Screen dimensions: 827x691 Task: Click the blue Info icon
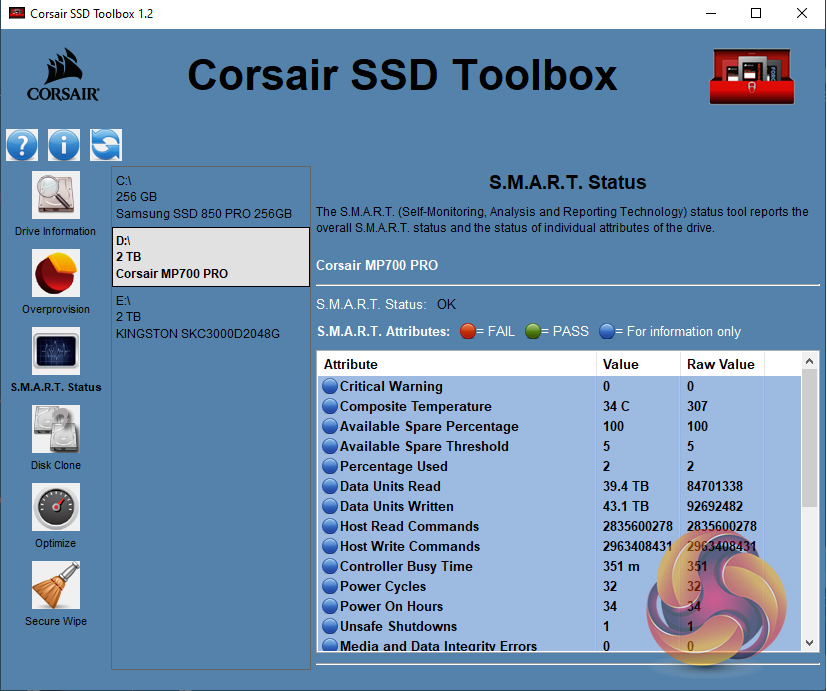click(x=64, y=145)
